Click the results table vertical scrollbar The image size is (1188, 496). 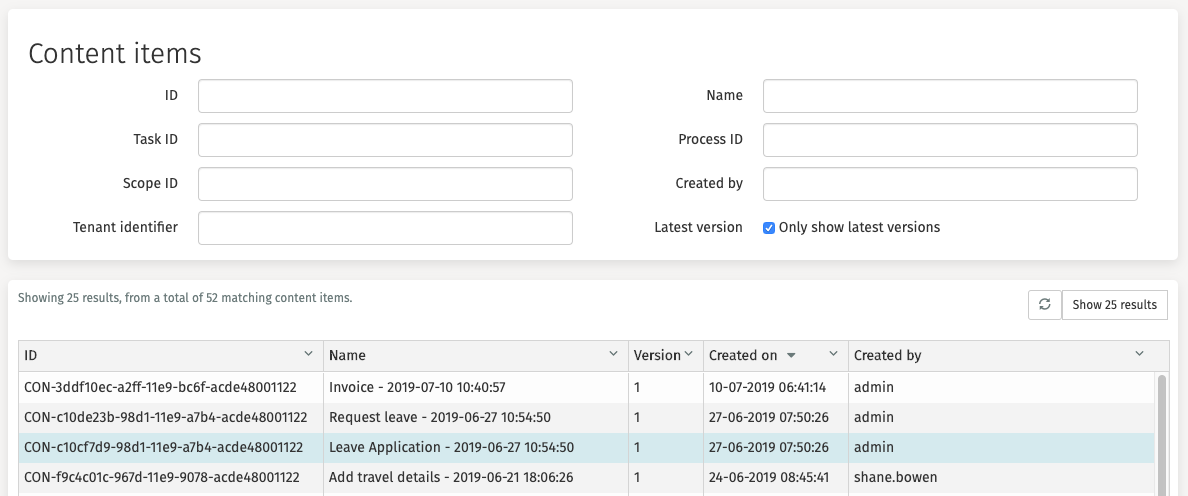(x=1161, y=430)
